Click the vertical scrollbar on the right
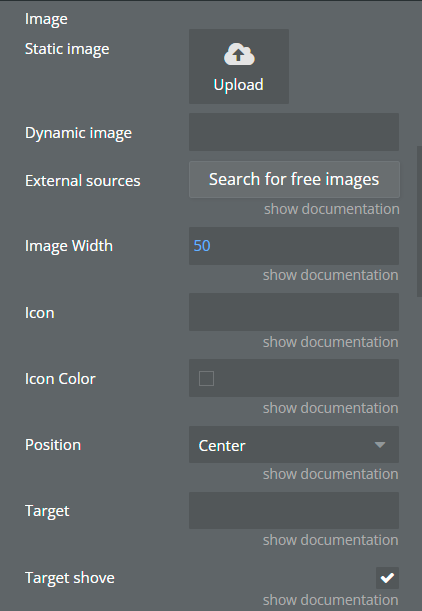Screen dimensions: 422x611 pyautogui.click(x=419, y=221)
